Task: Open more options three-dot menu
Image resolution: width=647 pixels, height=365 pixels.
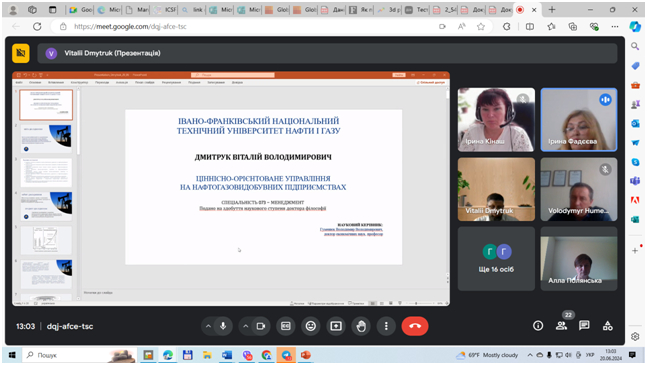Action: (386, 326)
